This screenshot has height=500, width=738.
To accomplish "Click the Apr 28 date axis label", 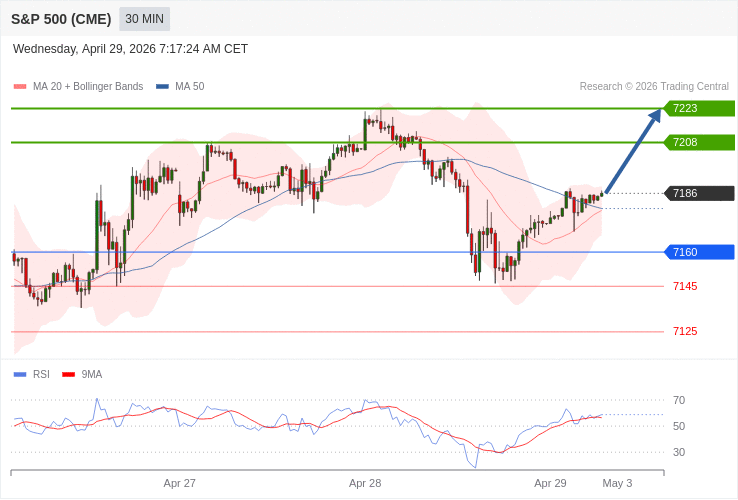I will click(x=365, y=483).
